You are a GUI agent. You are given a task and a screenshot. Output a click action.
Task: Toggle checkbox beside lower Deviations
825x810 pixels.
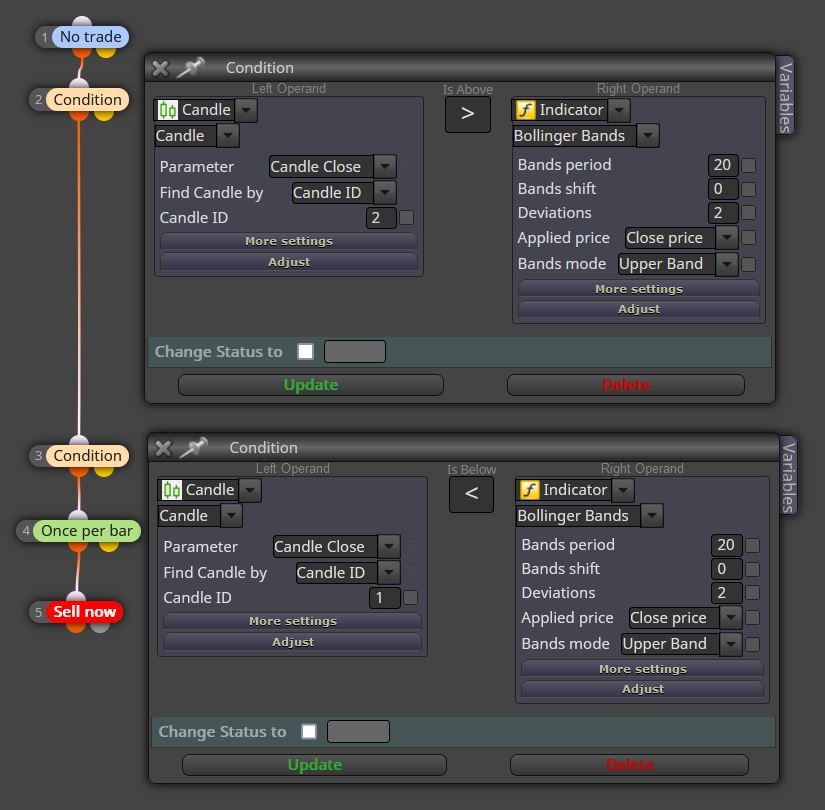(x=752, y=593)
